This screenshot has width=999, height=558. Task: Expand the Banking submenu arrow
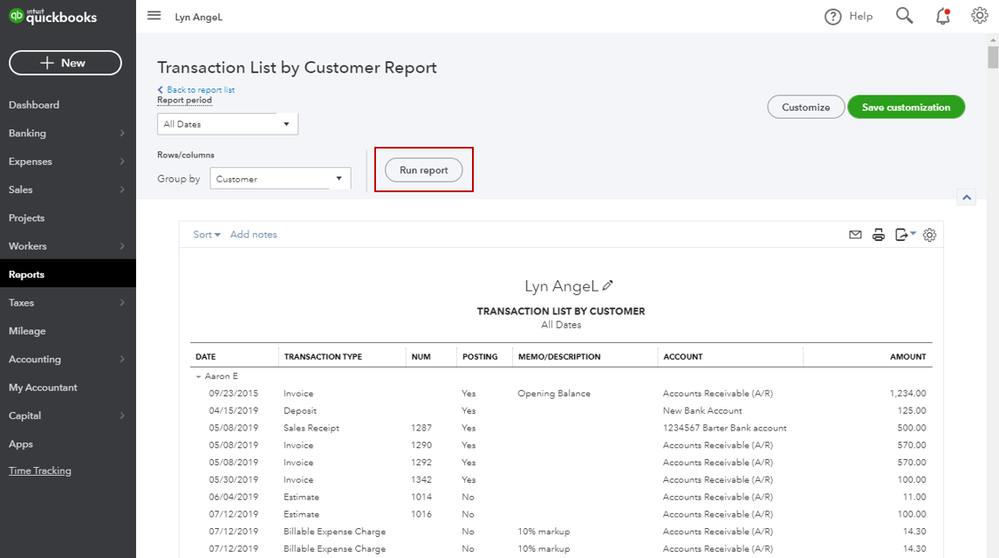click(x=122, y=133)
